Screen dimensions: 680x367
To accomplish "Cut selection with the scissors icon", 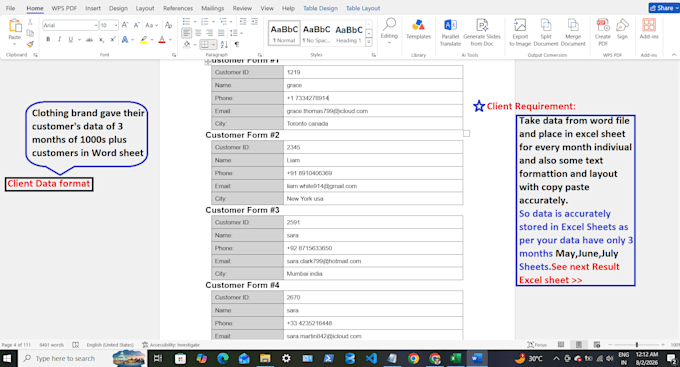I will (30, 22).
